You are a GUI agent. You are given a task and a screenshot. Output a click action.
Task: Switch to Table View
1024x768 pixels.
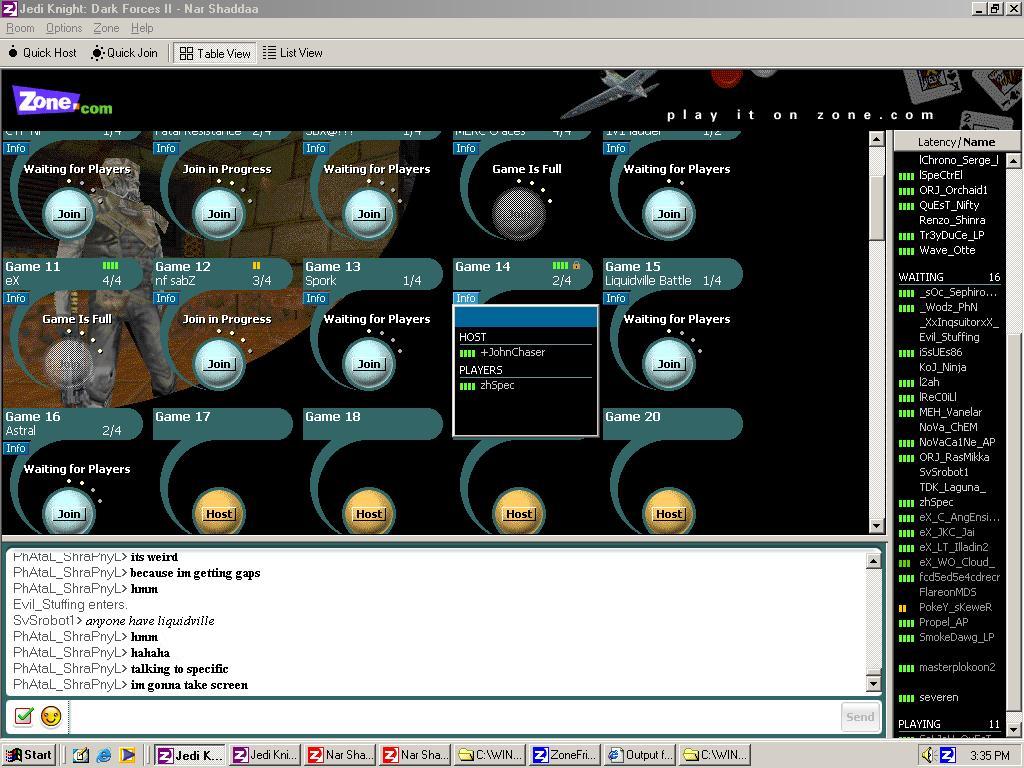click(x=215, y=54)
